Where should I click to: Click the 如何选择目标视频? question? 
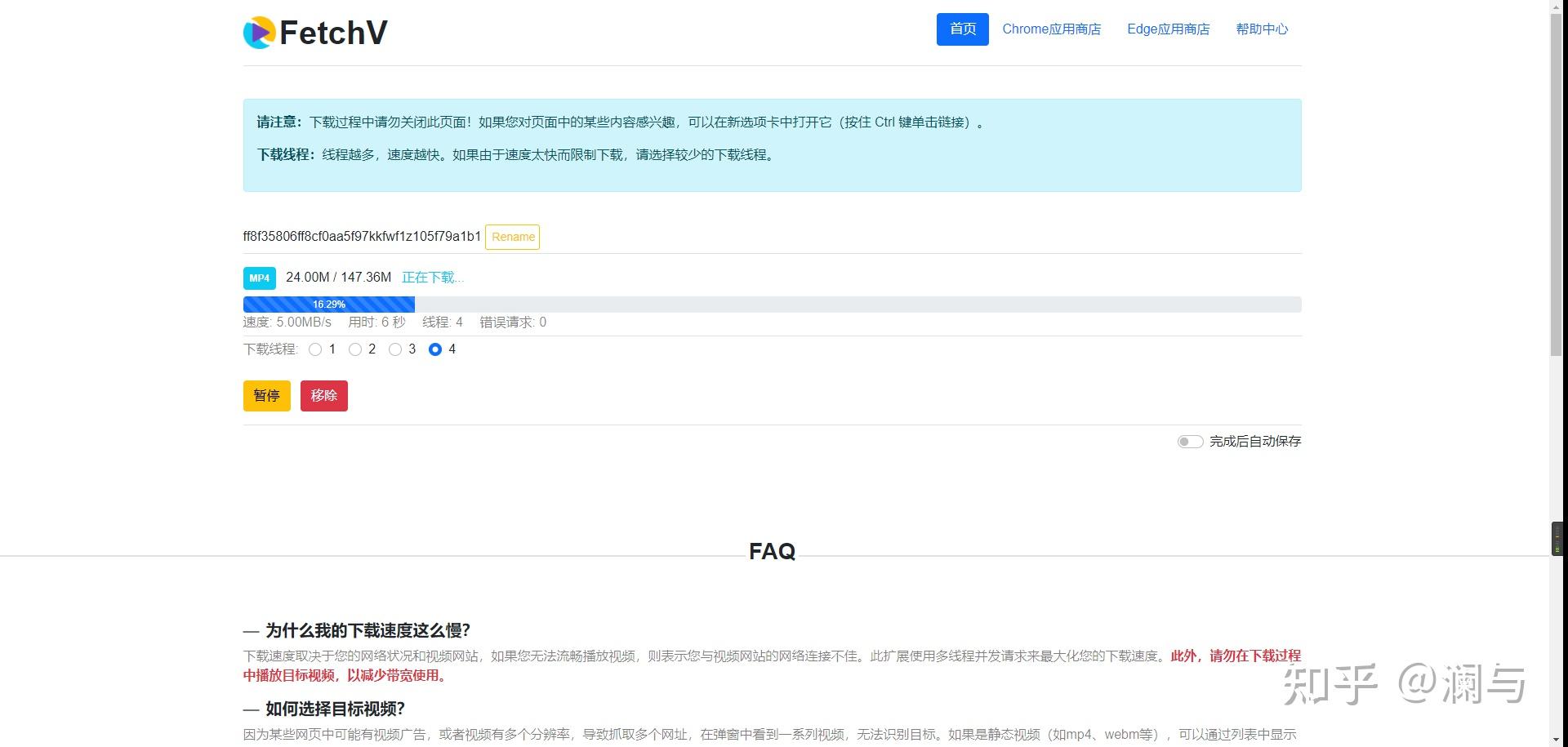coord(335,709)
